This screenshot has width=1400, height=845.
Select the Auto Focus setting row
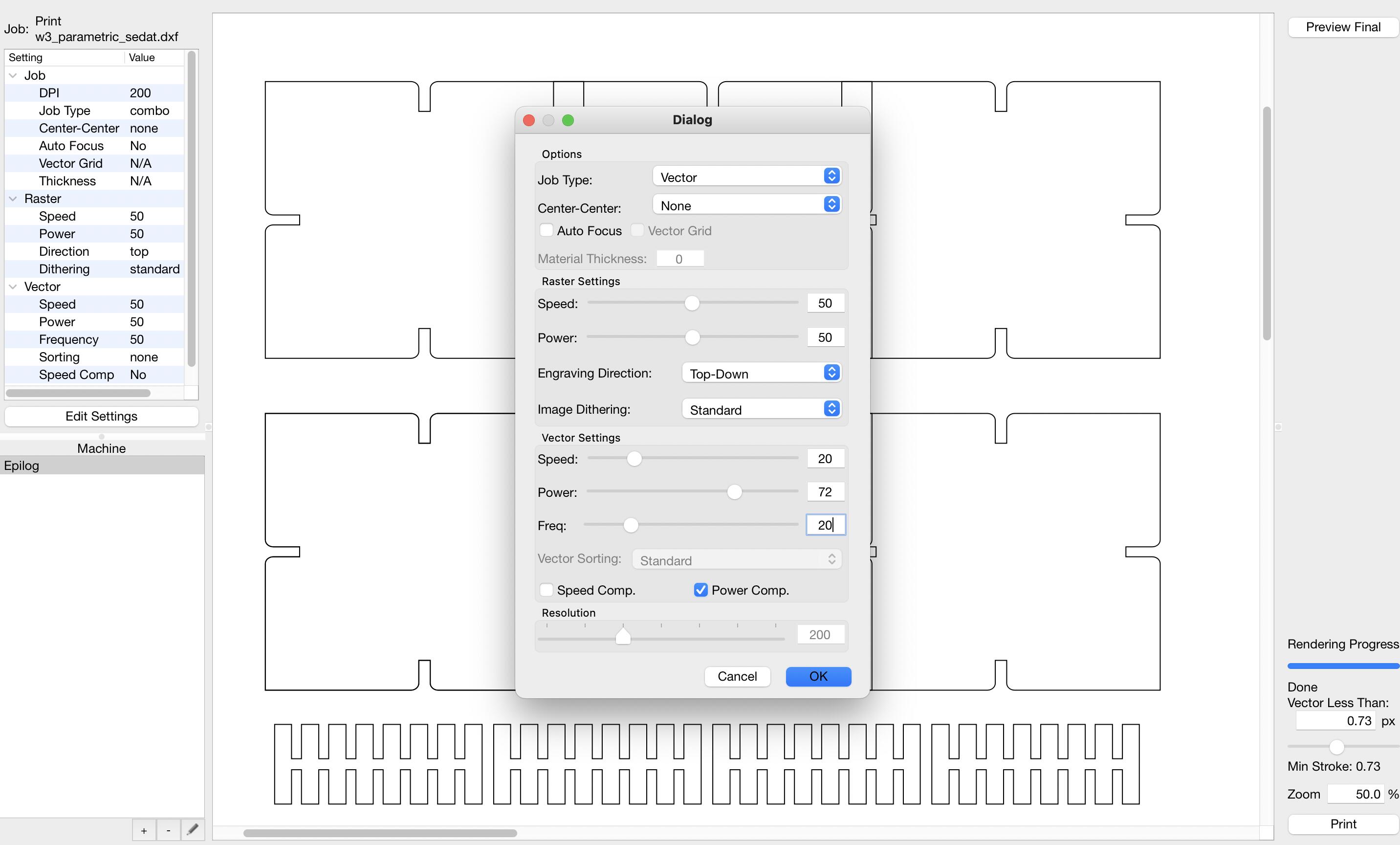coord(94,146)
